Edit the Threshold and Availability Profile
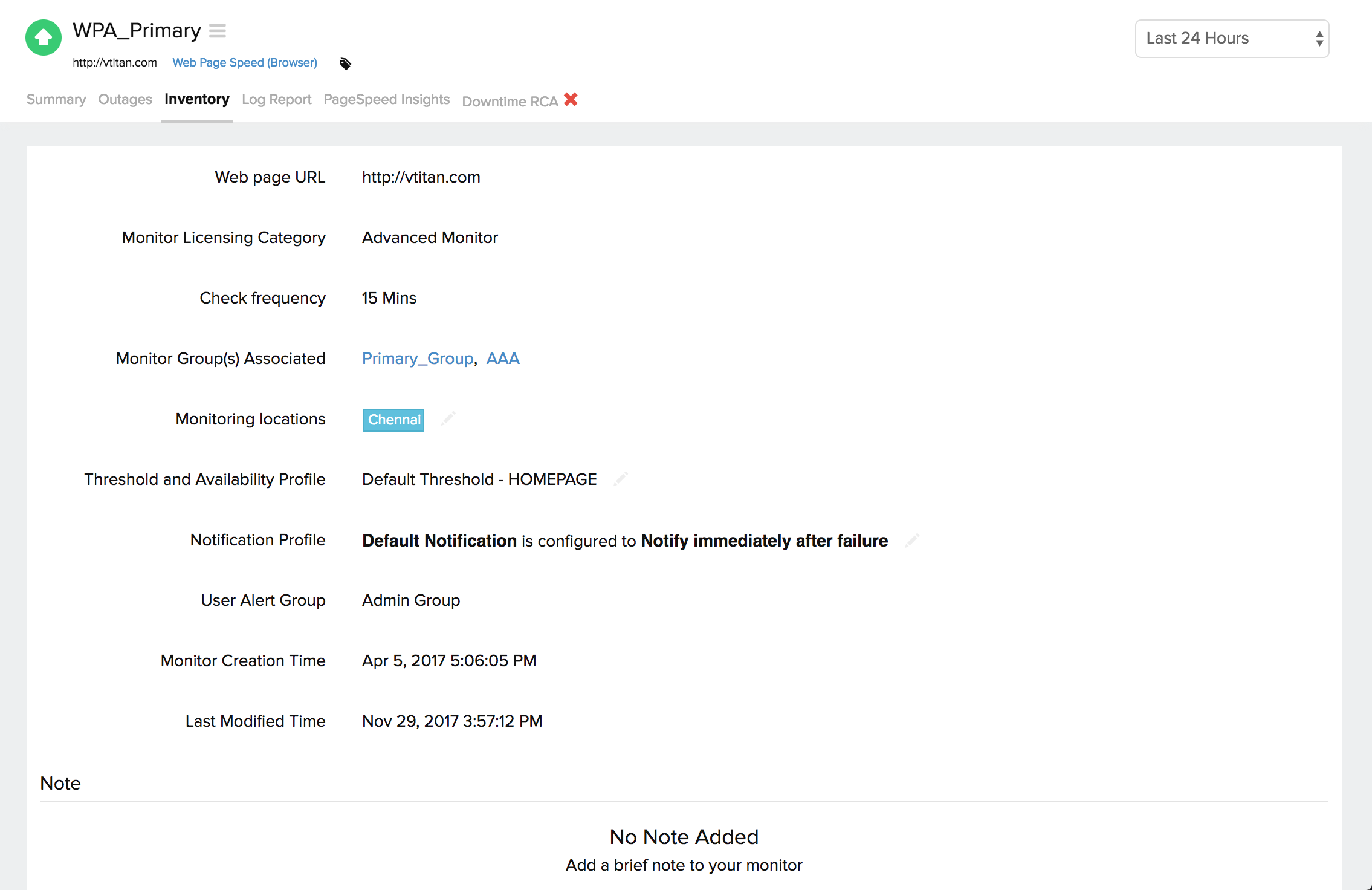The image size is (1372, 890). point(621,479)
